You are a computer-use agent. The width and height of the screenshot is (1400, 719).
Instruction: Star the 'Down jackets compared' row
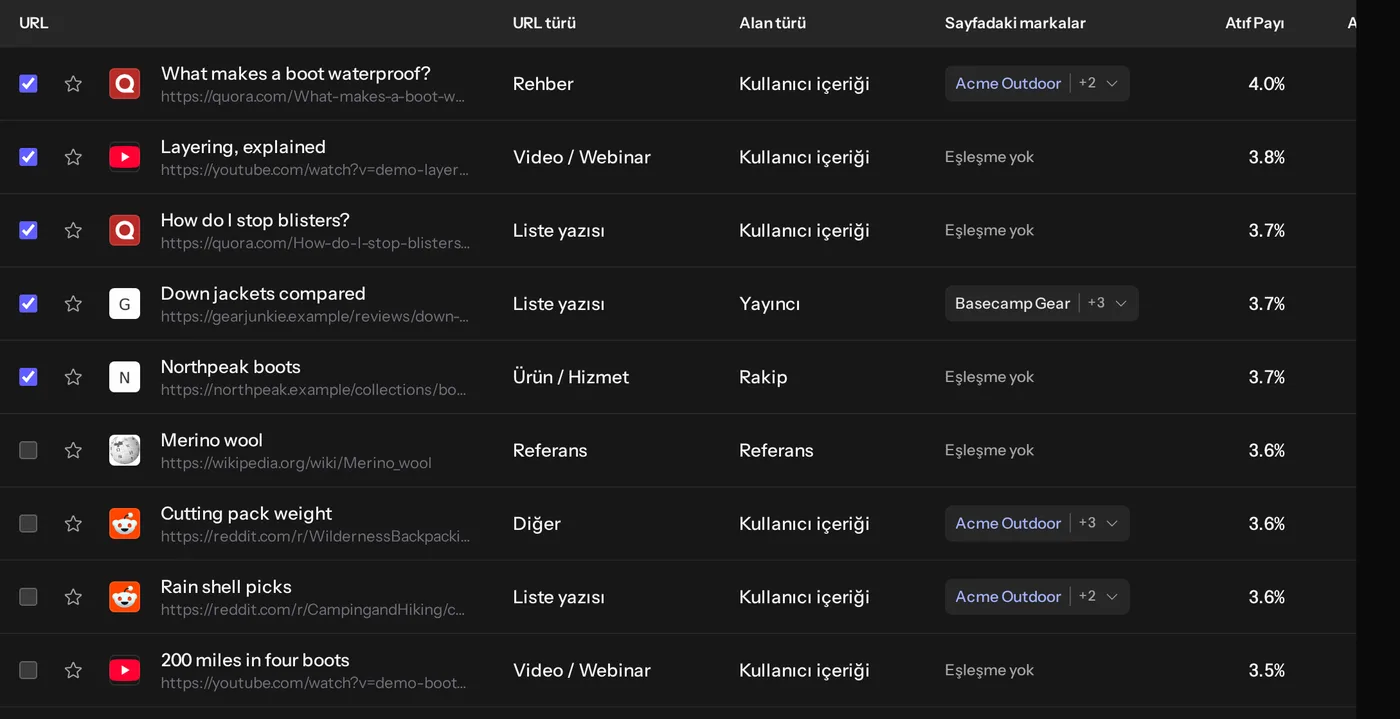(x=73, y=304)
